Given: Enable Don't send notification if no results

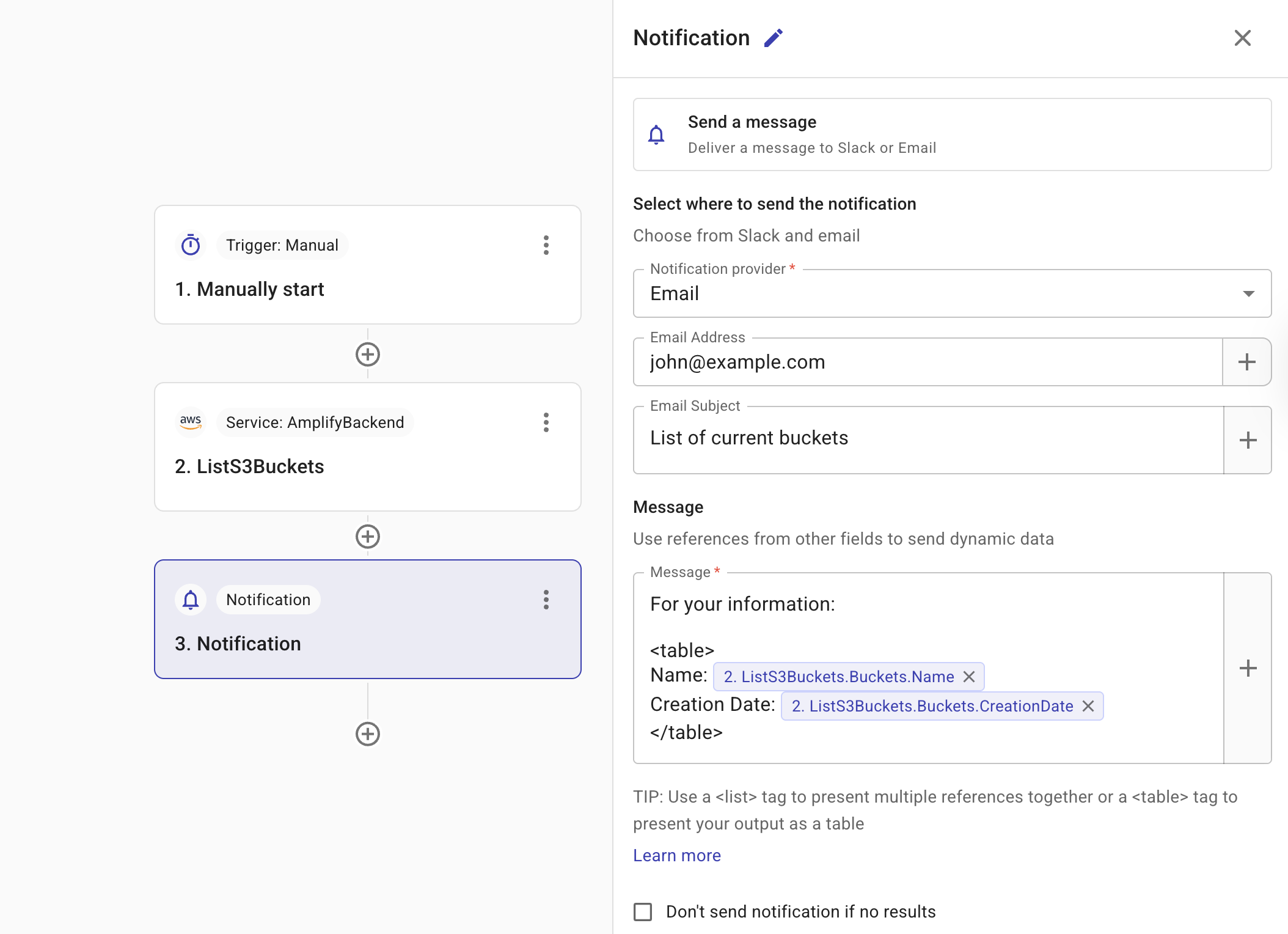Looking at the screenshot, I should coord(642,911).
